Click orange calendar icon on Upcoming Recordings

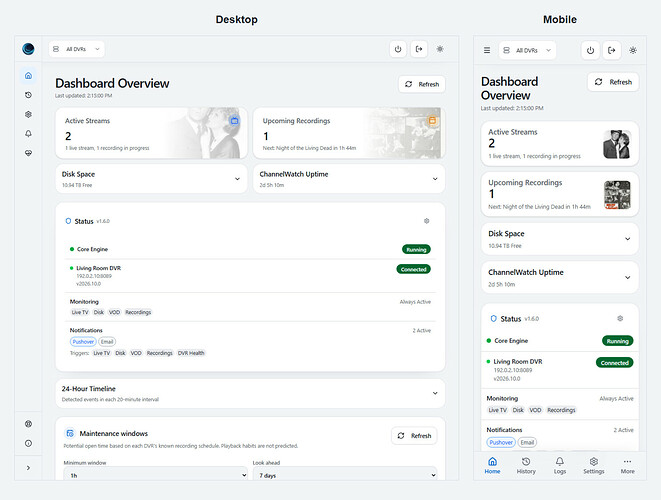(432, 121)
